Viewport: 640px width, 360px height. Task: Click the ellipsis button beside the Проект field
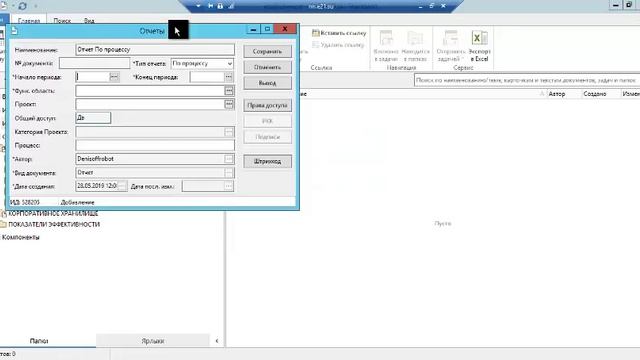click(x=229, y=104)
